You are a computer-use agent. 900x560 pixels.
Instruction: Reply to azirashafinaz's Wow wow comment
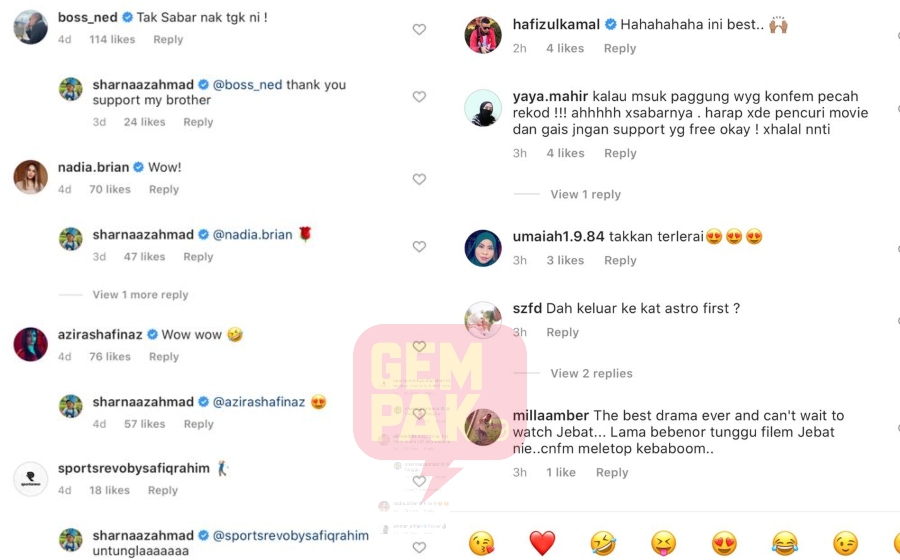click(x=164, y=356)
